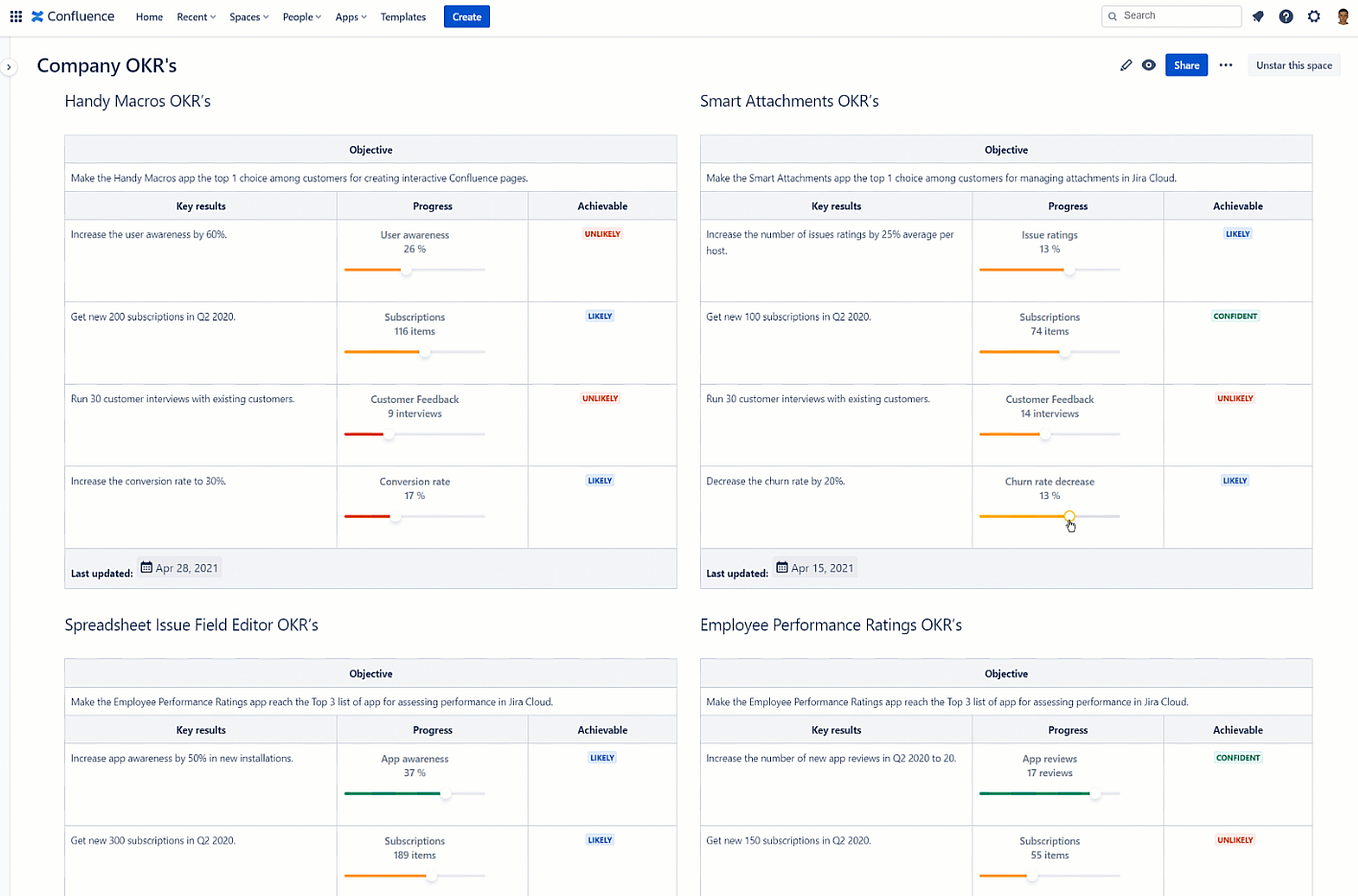
Task: Go to Home in the navigation bar
Action: 149,16
